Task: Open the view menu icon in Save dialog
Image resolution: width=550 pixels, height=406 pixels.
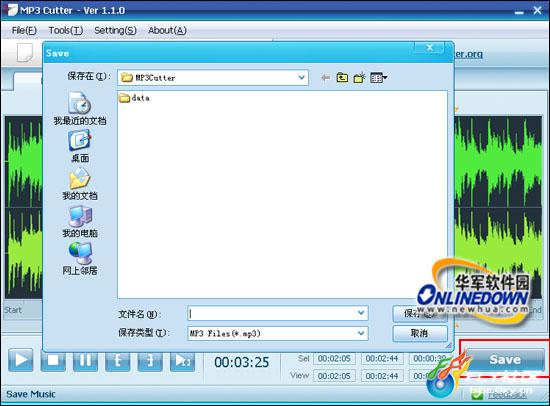Action: [x=379, y=78]
